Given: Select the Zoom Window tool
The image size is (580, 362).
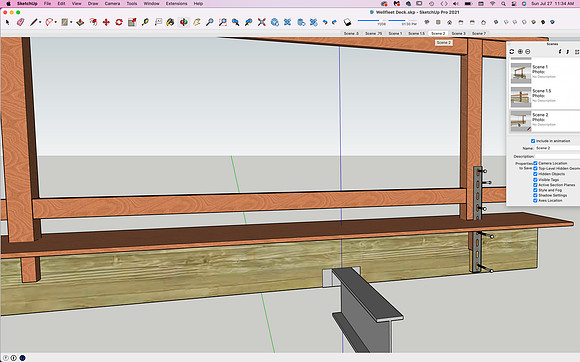Looking at the screenshot, I should click(223, 22).
